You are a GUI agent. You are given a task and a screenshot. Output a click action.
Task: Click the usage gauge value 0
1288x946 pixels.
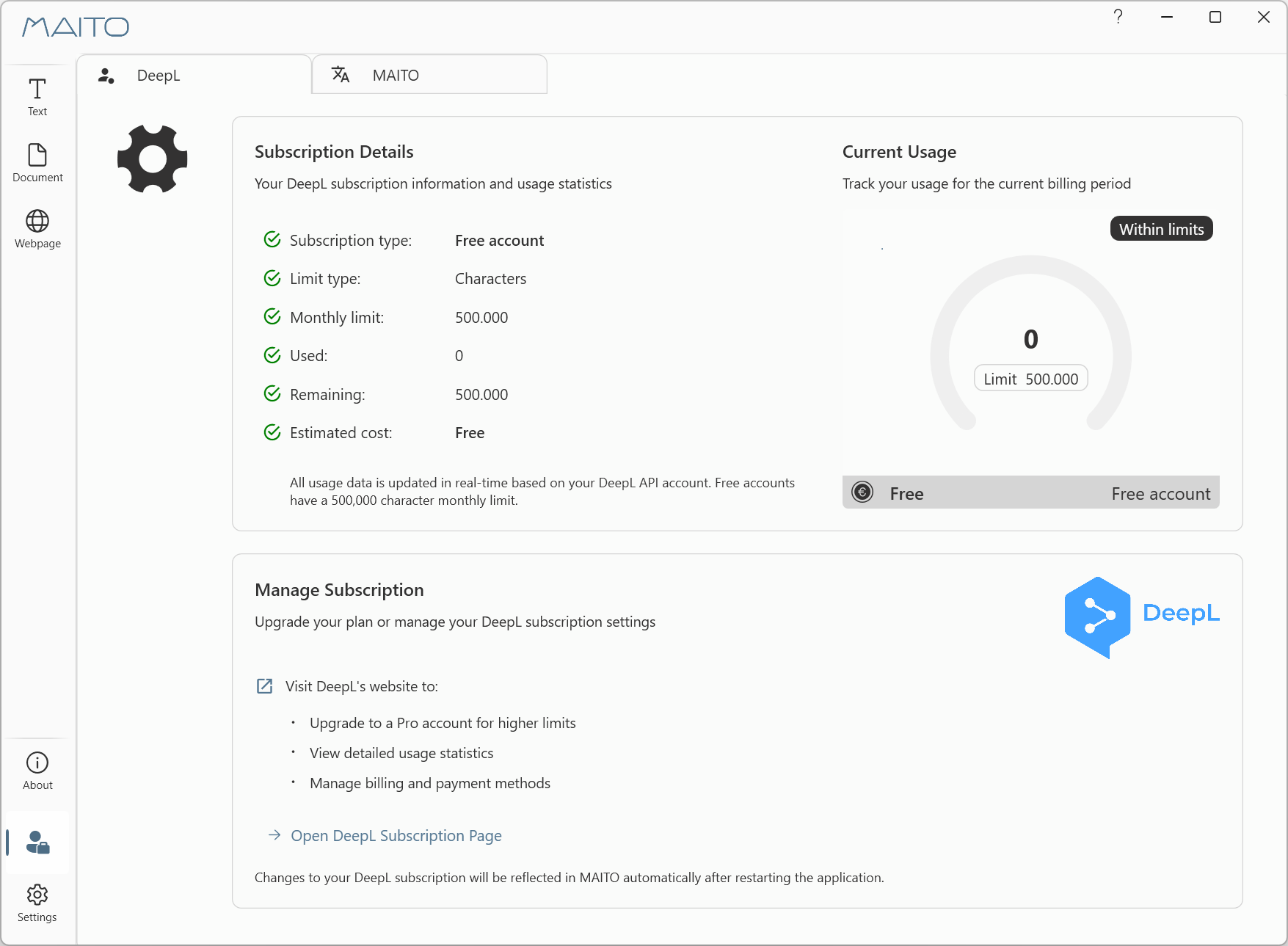pos(1030,339)
